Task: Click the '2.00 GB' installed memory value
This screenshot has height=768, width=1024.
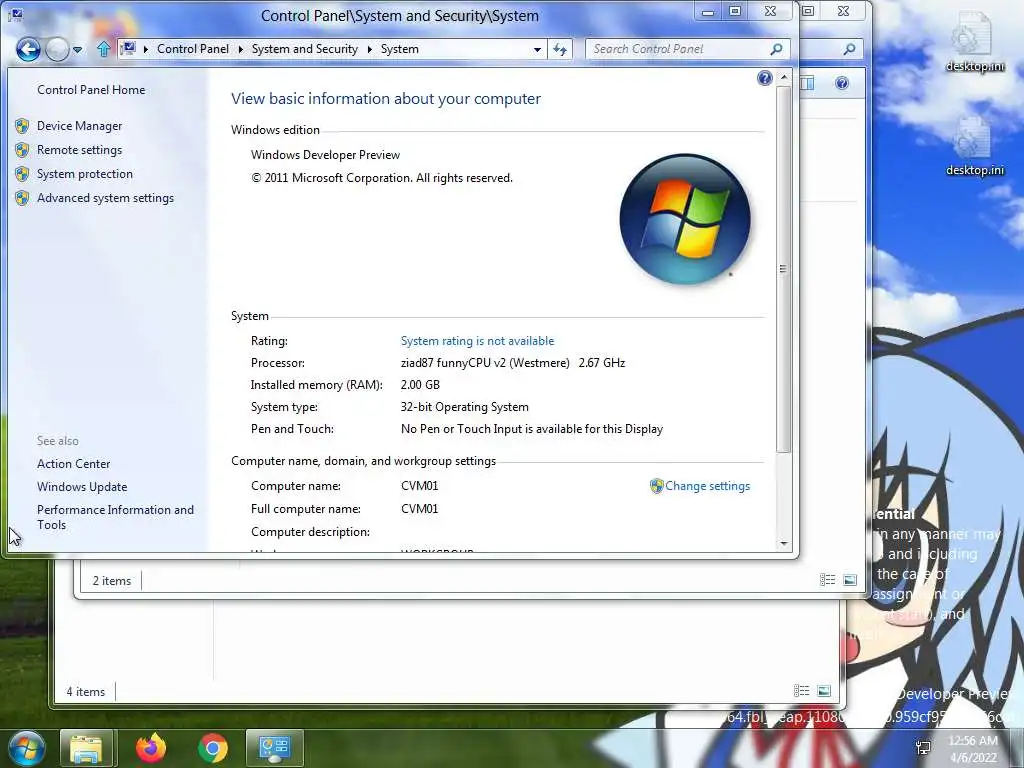Action: point(420,385)
